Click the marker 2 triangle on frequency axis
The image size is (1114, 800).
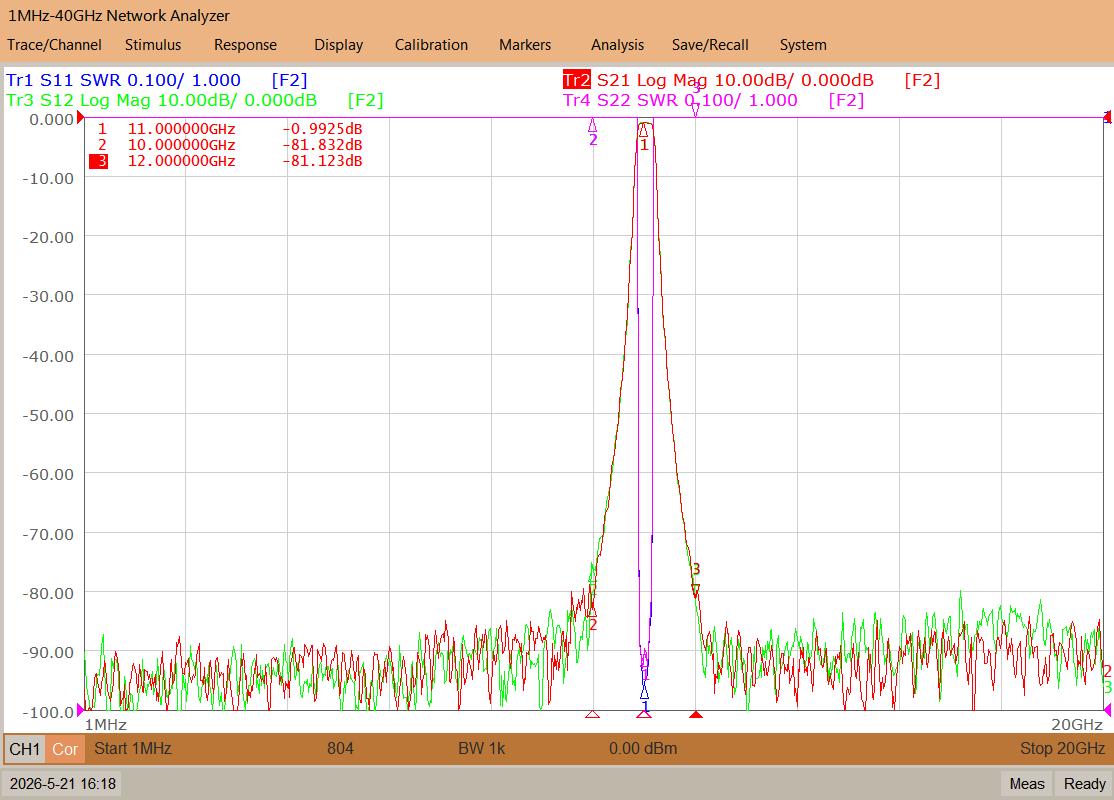(x=593, y=714)
